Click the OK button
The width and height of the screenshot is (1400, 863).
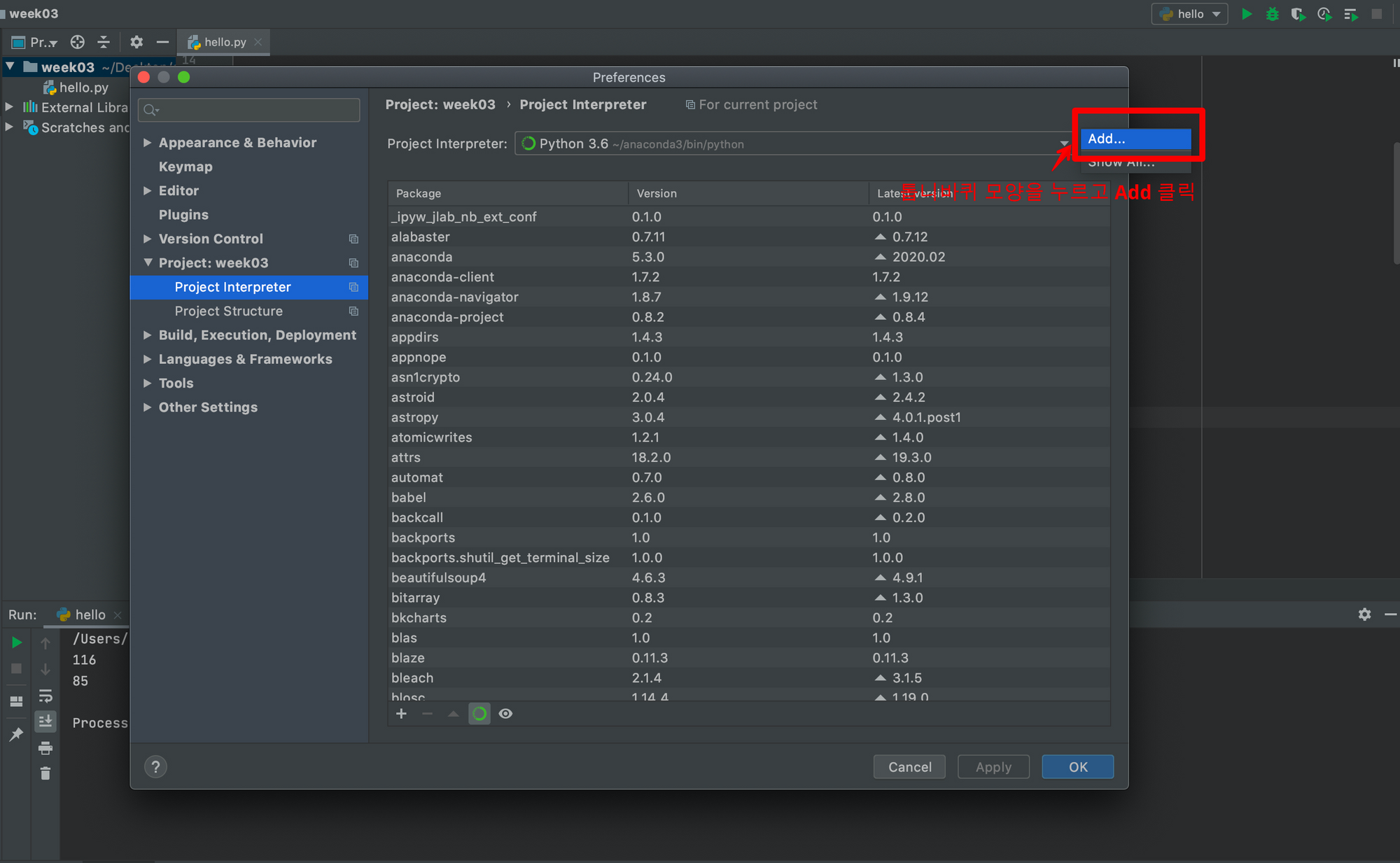click(1077, 767)
